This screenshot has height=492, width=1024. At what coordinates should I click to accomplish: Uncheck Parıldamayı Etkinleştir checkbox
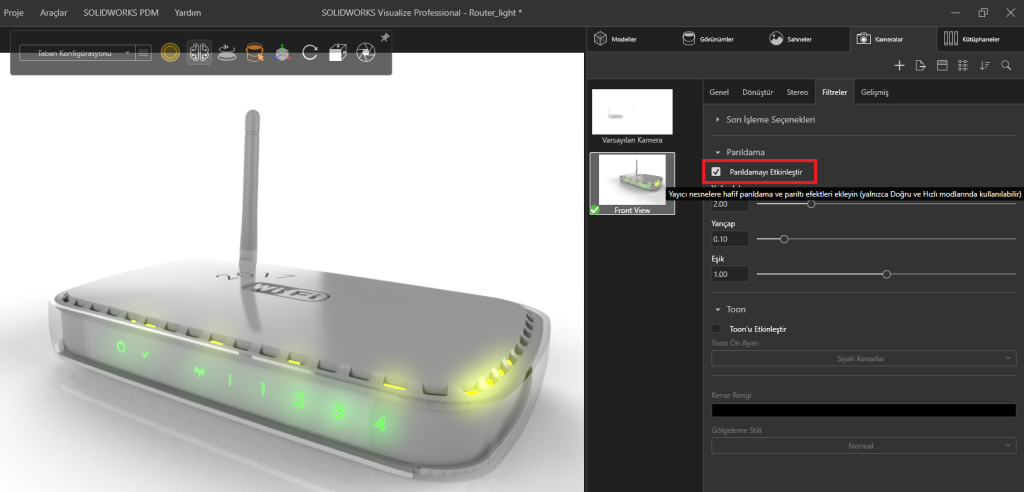click(716, 172)
